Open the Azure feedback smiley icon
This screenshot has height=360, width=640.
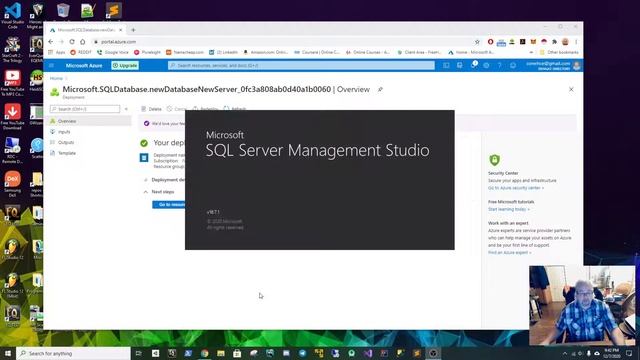tap(513, 65)
